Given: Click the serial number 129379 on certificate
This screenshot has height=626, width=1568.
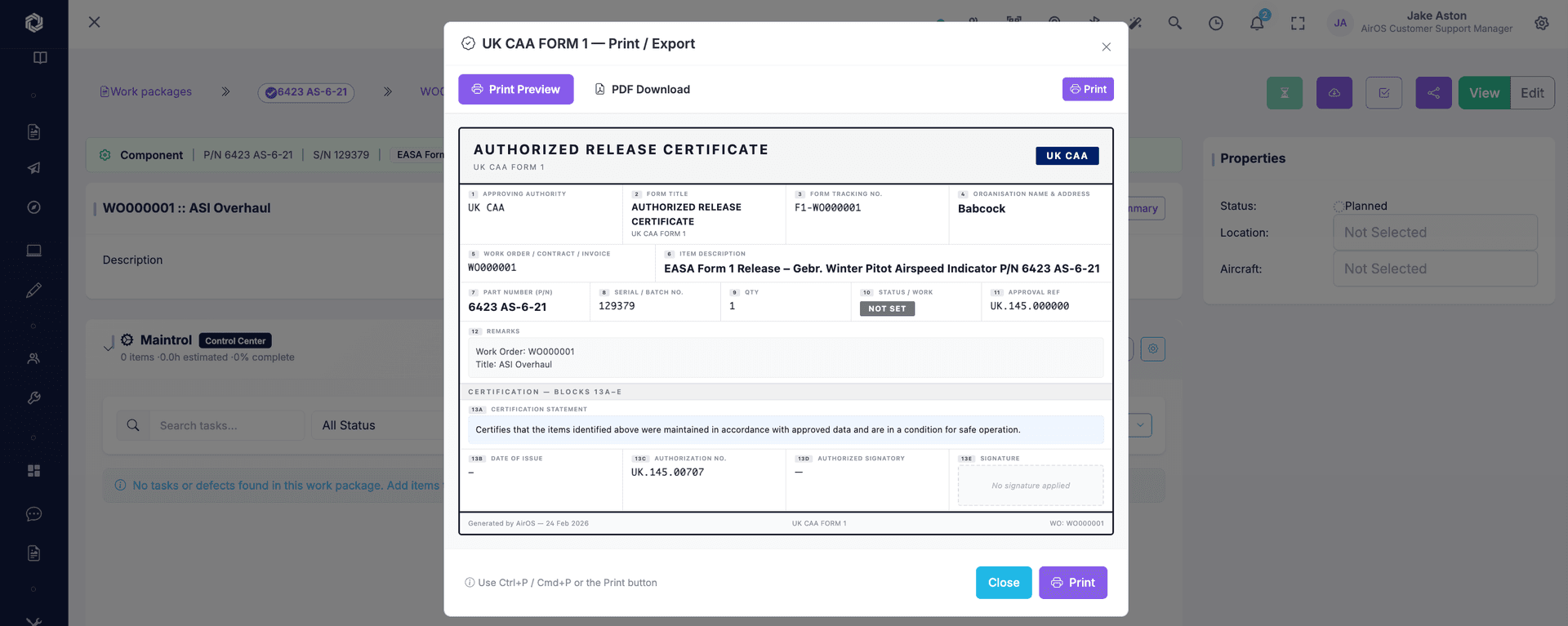Looking at the screenshot, I should [x=617, y=306].
